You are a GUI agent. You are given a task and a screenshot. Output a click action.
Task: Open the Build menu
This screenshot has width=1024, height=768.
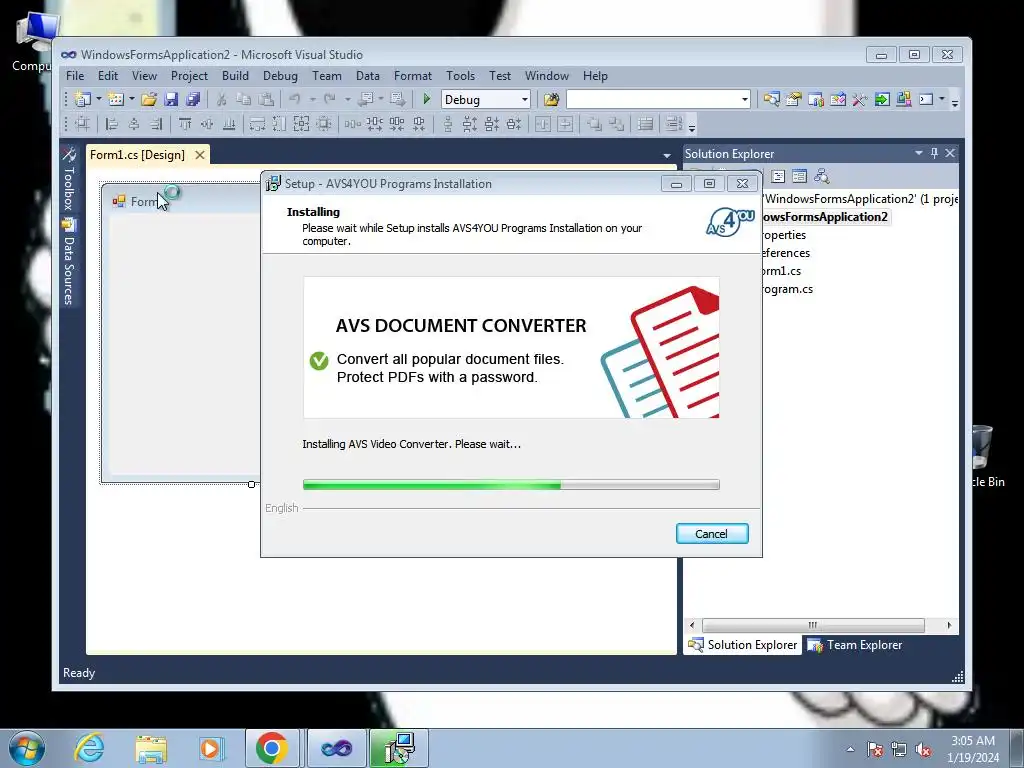(x=235, y=76)
